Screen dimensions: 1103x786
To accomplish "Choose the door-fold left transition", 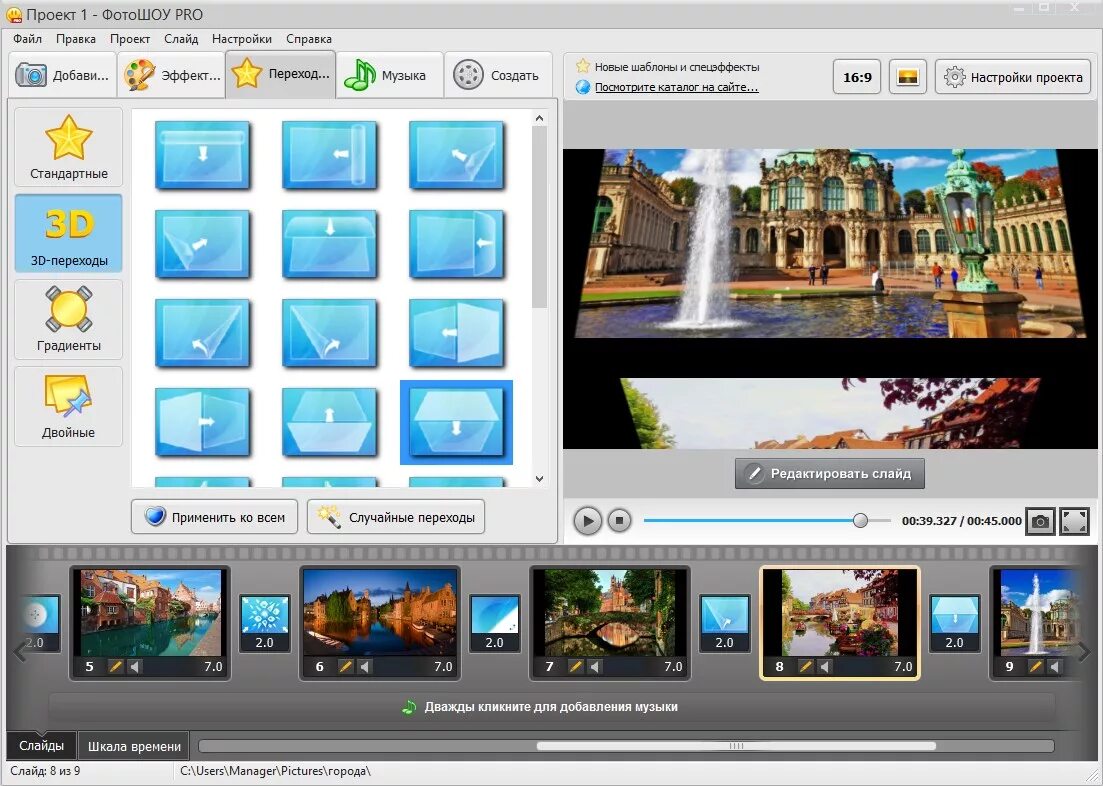I will [457, 334].
